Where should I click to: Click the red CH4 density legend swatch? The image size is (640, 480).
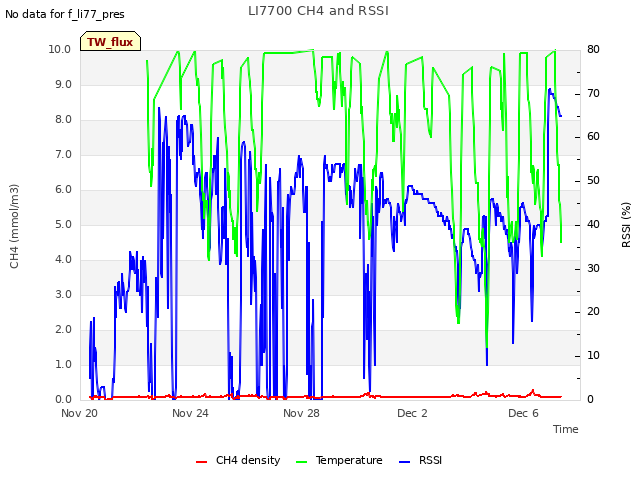pos(201,462)
